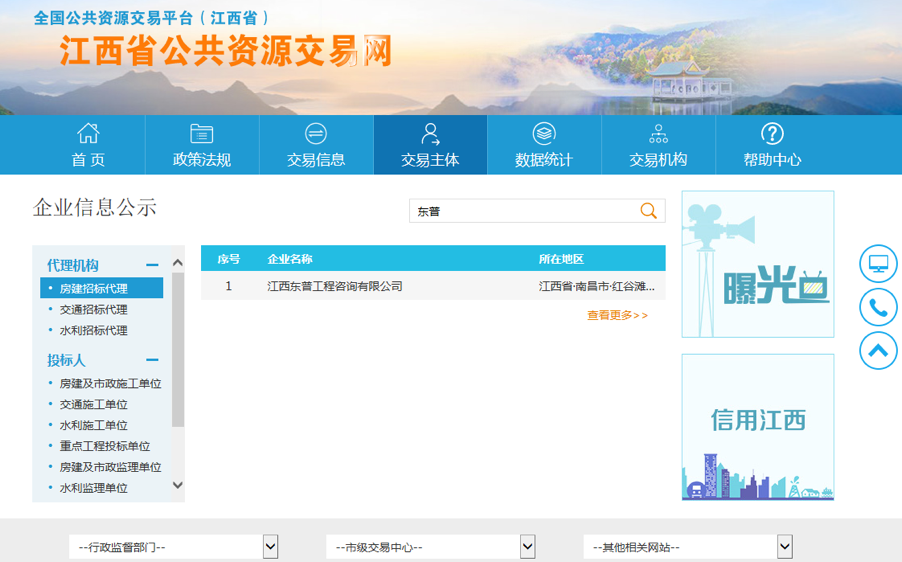Open the 交易机构 organization icon
The width and height of the screenshot is (902, 562).
click(658, 134)
